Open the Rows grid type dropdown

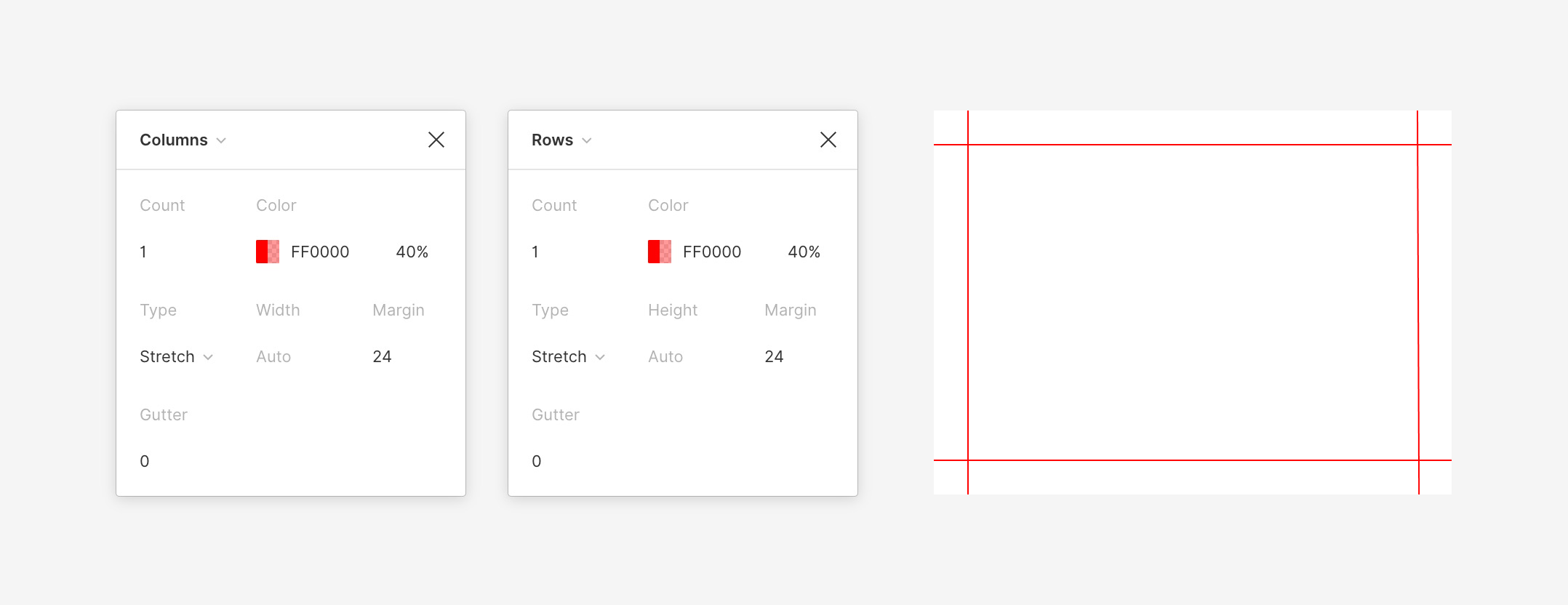click(575, 140)
